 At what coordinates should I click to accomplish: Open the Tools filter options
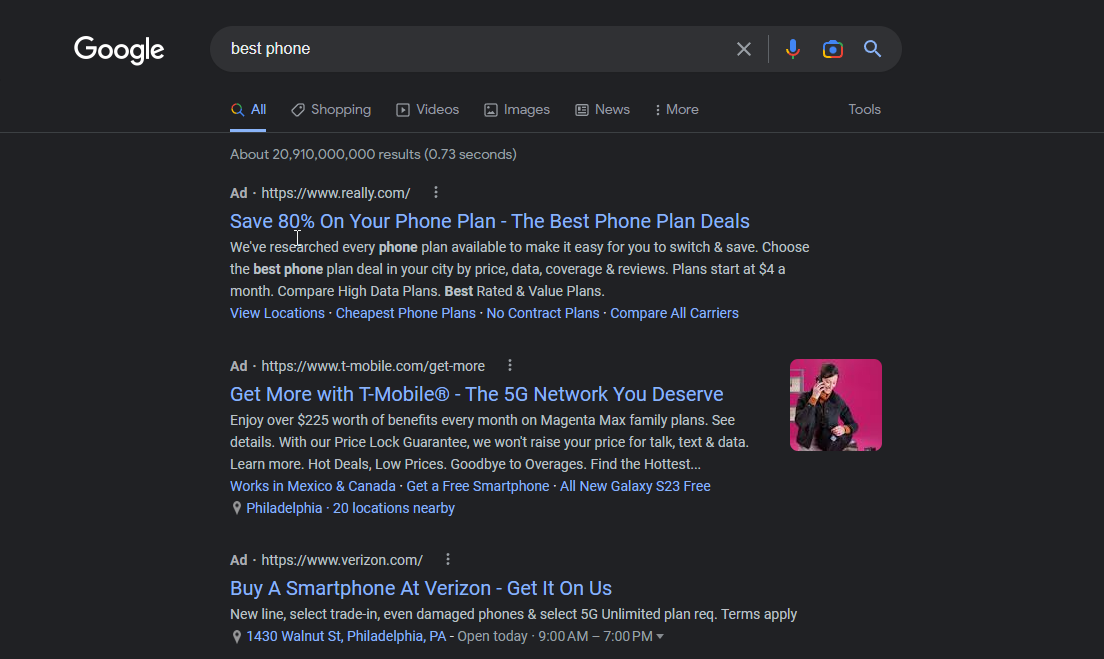[x=865, y=110]
